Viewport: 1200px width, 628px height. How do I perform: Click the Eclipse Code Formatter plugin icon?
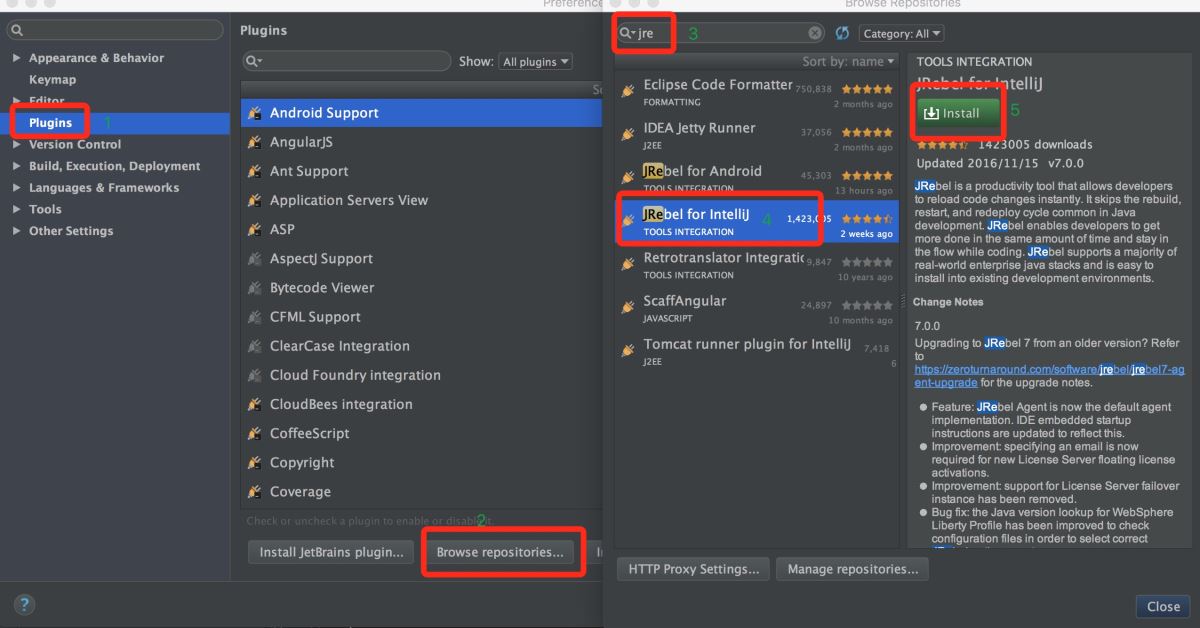click(628, 92)
